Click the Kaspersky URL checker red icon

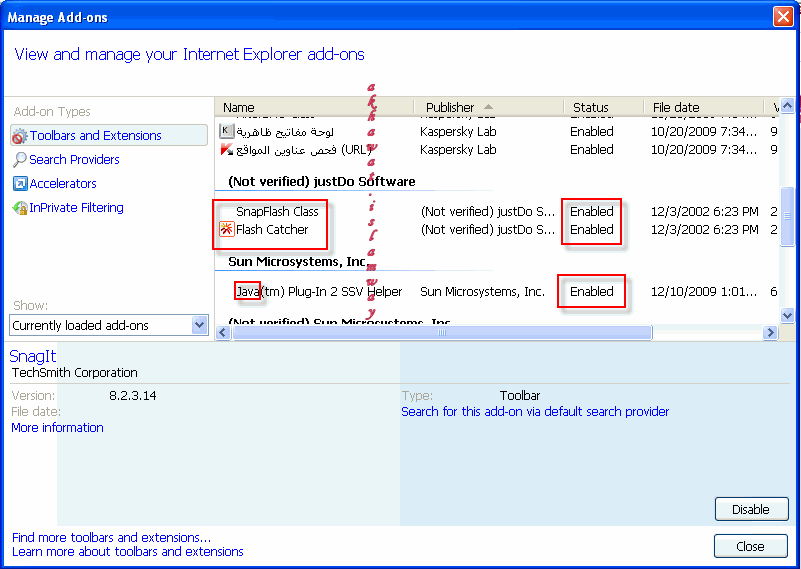pyautogui.click(x=226, y=150)
